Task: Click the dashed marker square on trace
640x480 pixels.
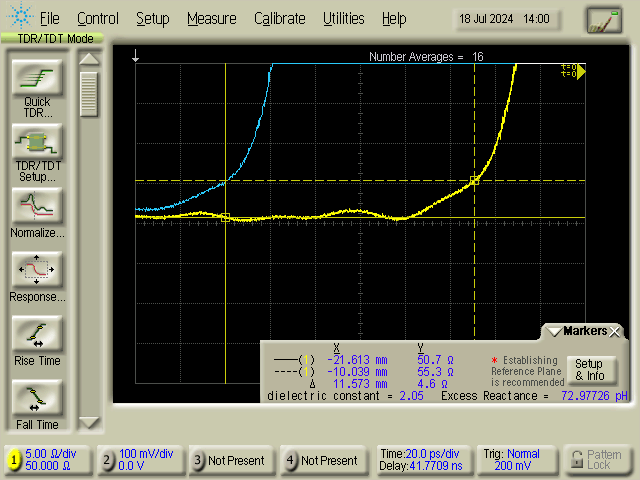Action: tap(474, 180)
